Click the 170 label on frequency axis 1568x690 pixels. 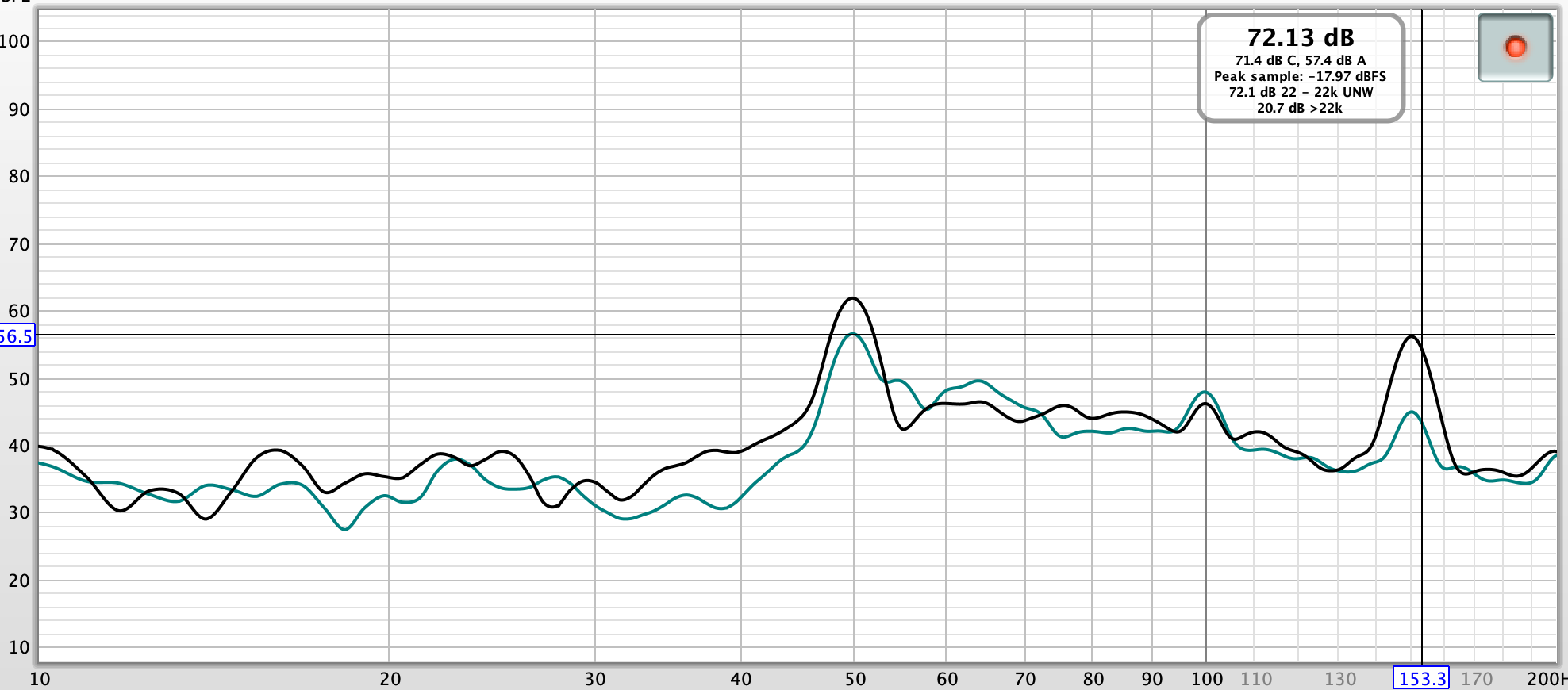1477,679
